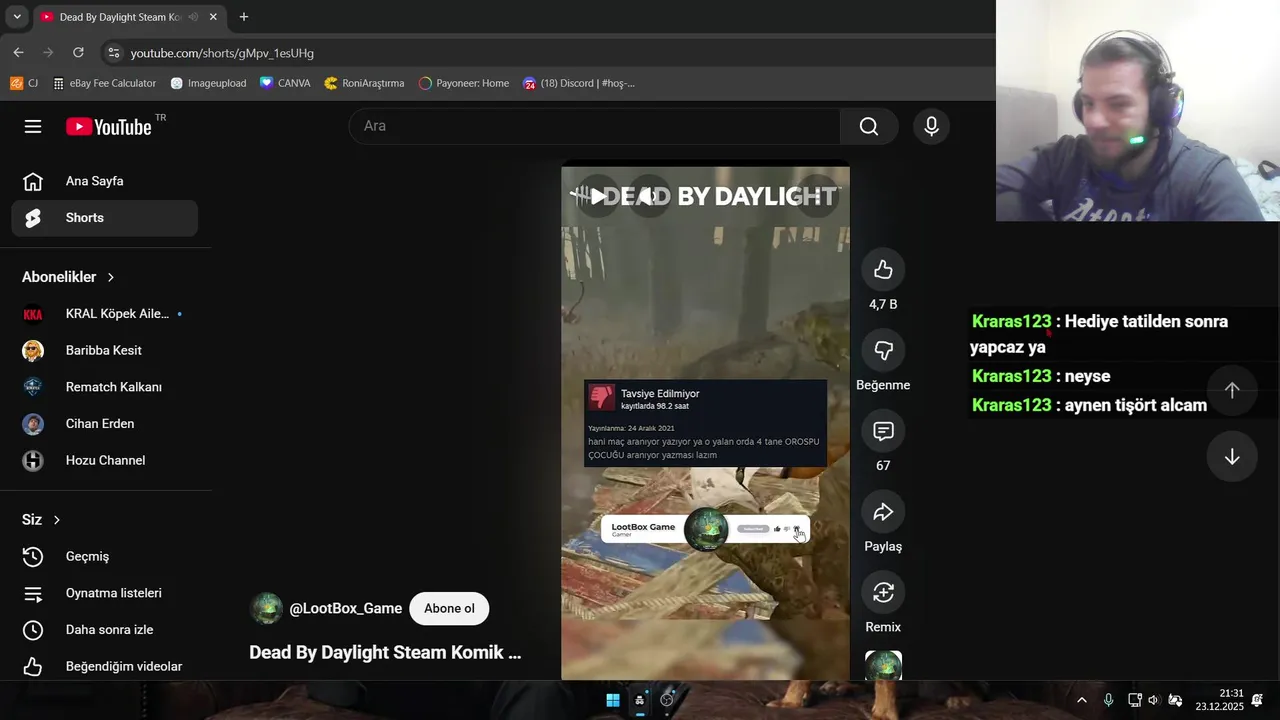Open the network icon in system tray
The width and height of the screenshot is (1280, 720).
click(x=1135, y=700)
